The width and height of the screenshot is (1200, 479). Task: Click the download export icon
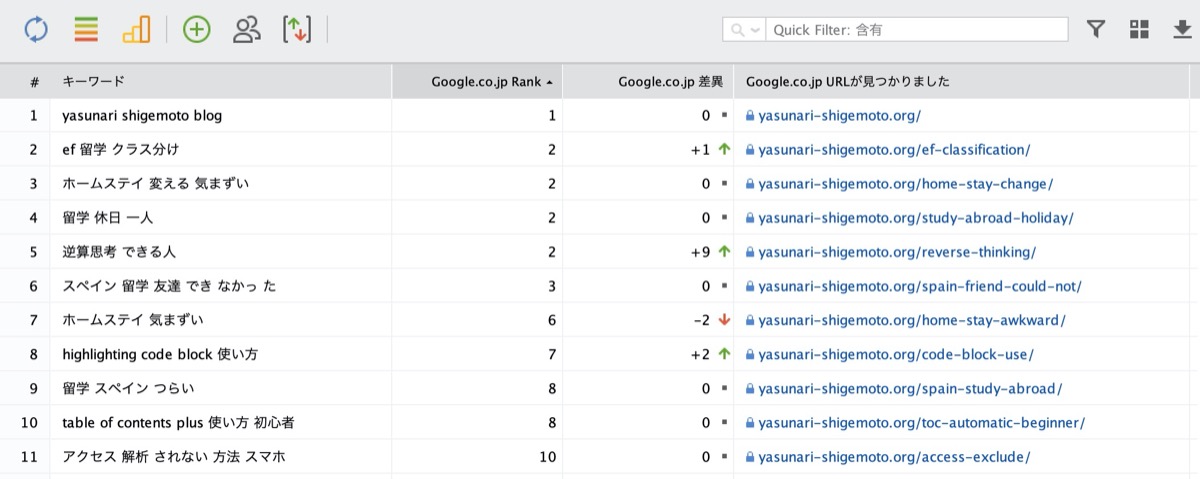[x=1182, y=29]
